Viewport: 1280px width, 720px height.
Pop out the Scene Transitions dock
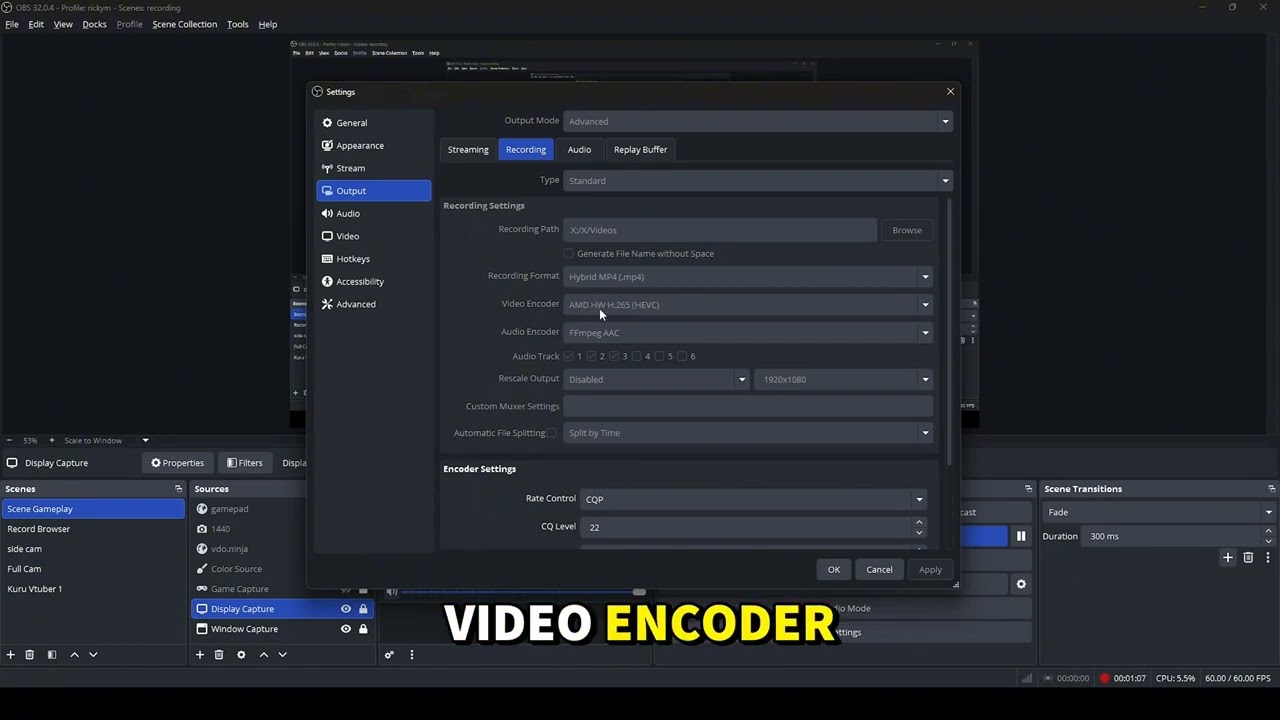click(x=1271, y=489)
